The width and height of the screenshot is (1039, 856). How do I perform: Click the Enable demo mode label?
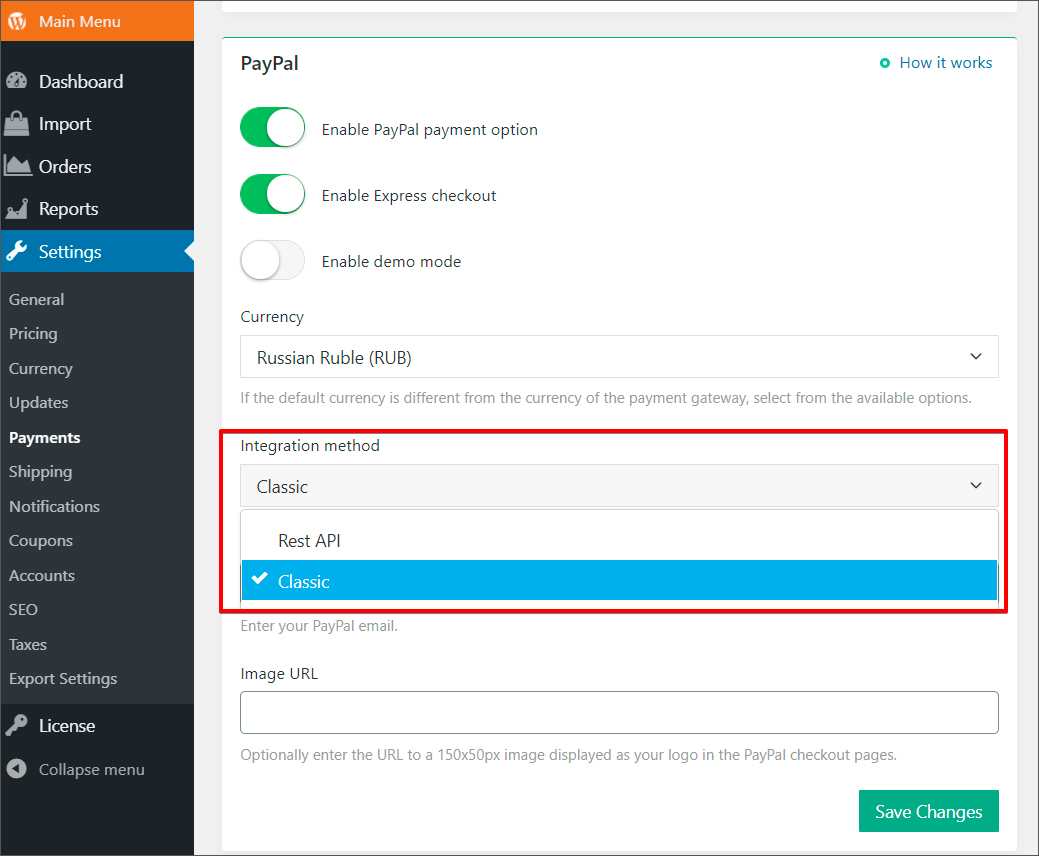click(391, 262)
